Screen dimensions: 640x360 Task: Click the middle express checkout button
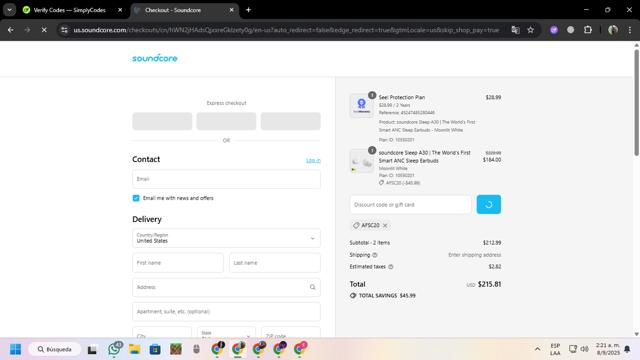pos(227,121)
